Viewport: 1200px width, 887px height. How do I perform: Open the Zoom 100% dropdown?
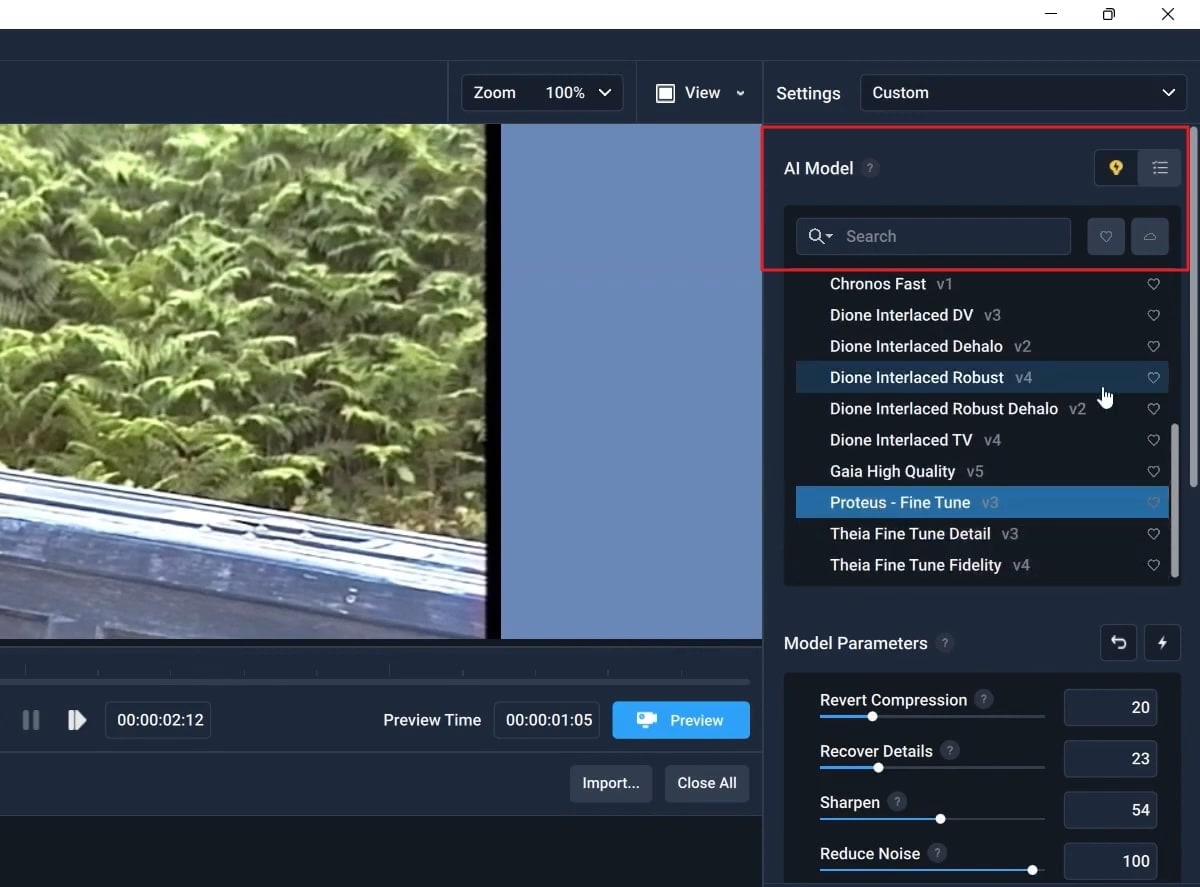542,93
